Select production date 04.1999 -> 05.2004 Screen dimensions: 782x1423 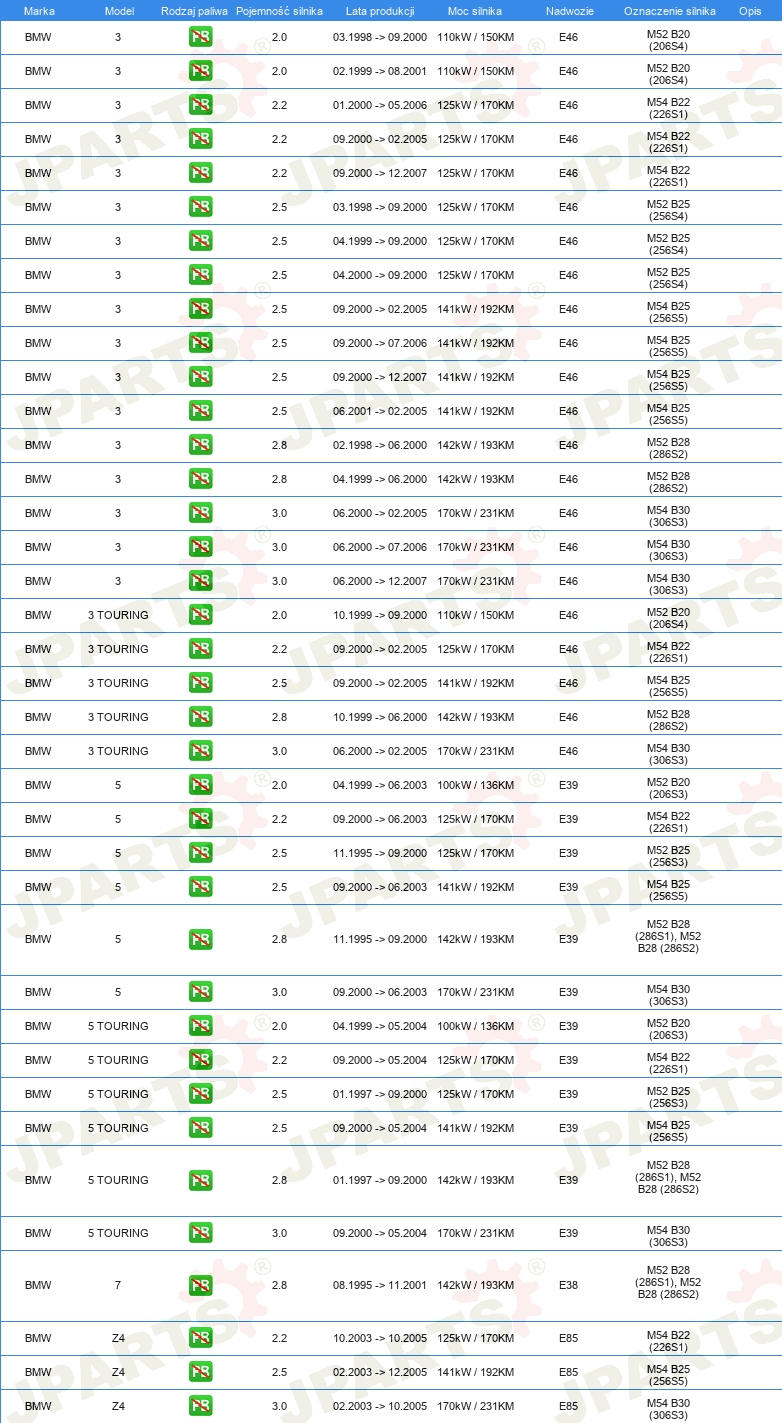tap(380, 1026)
